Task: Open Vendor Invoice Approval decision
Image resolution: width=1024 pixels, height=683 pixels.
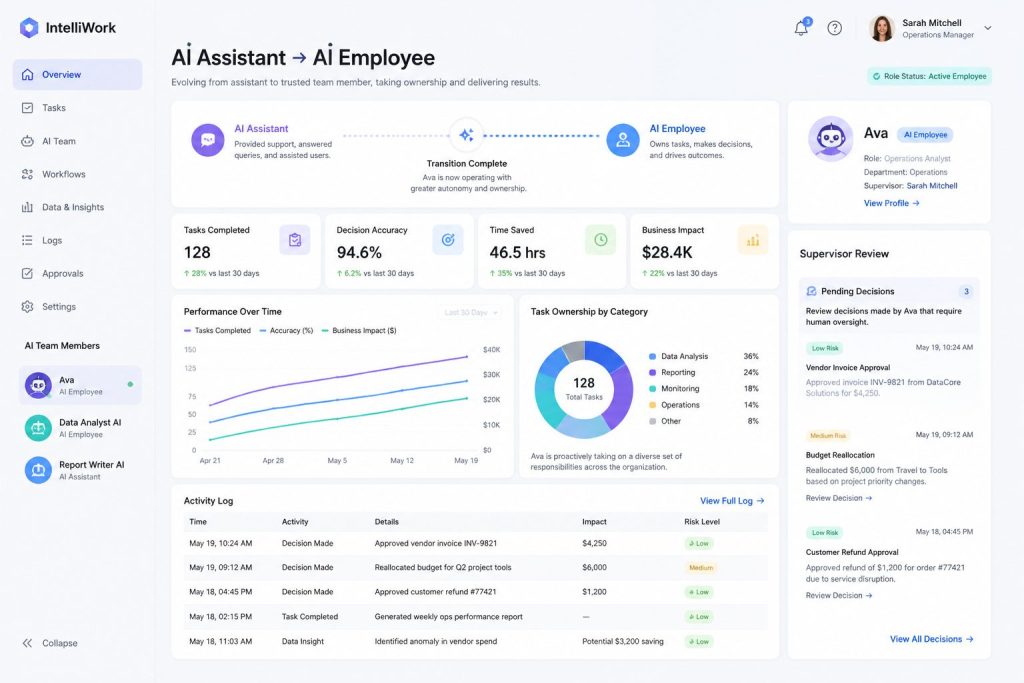Action: coord(848,368)
